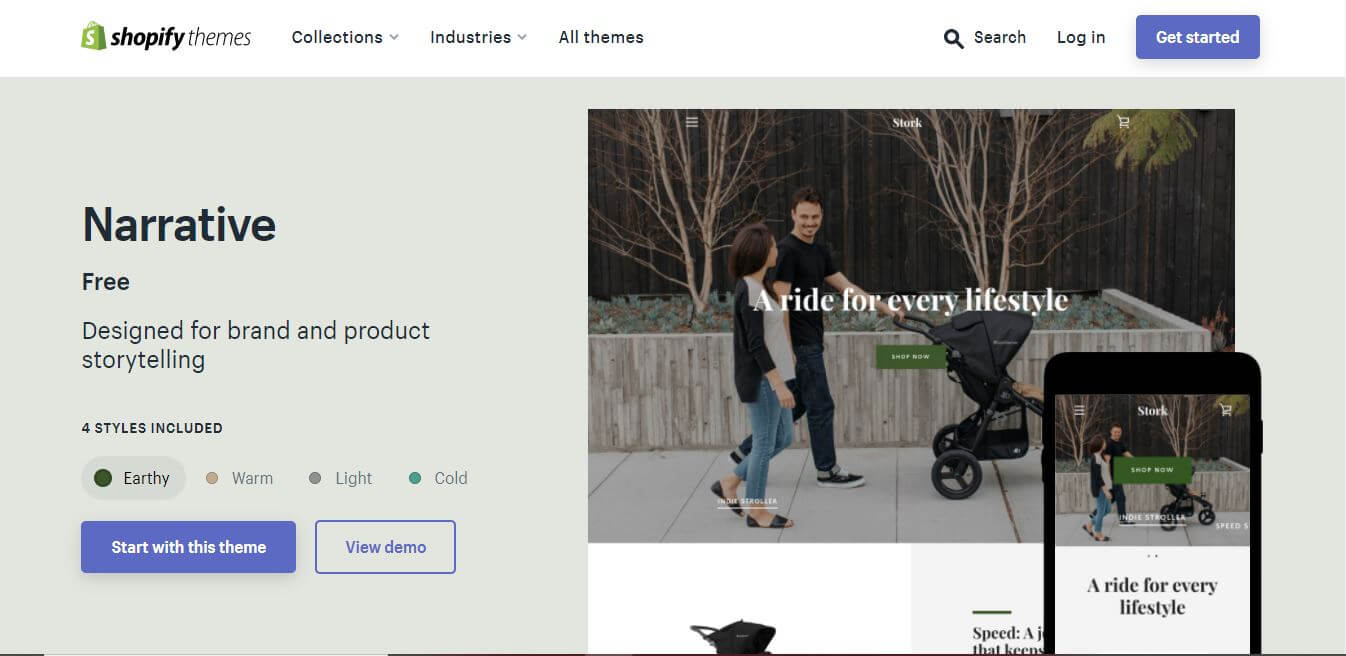Select the Warm style option

coord(240,478)
